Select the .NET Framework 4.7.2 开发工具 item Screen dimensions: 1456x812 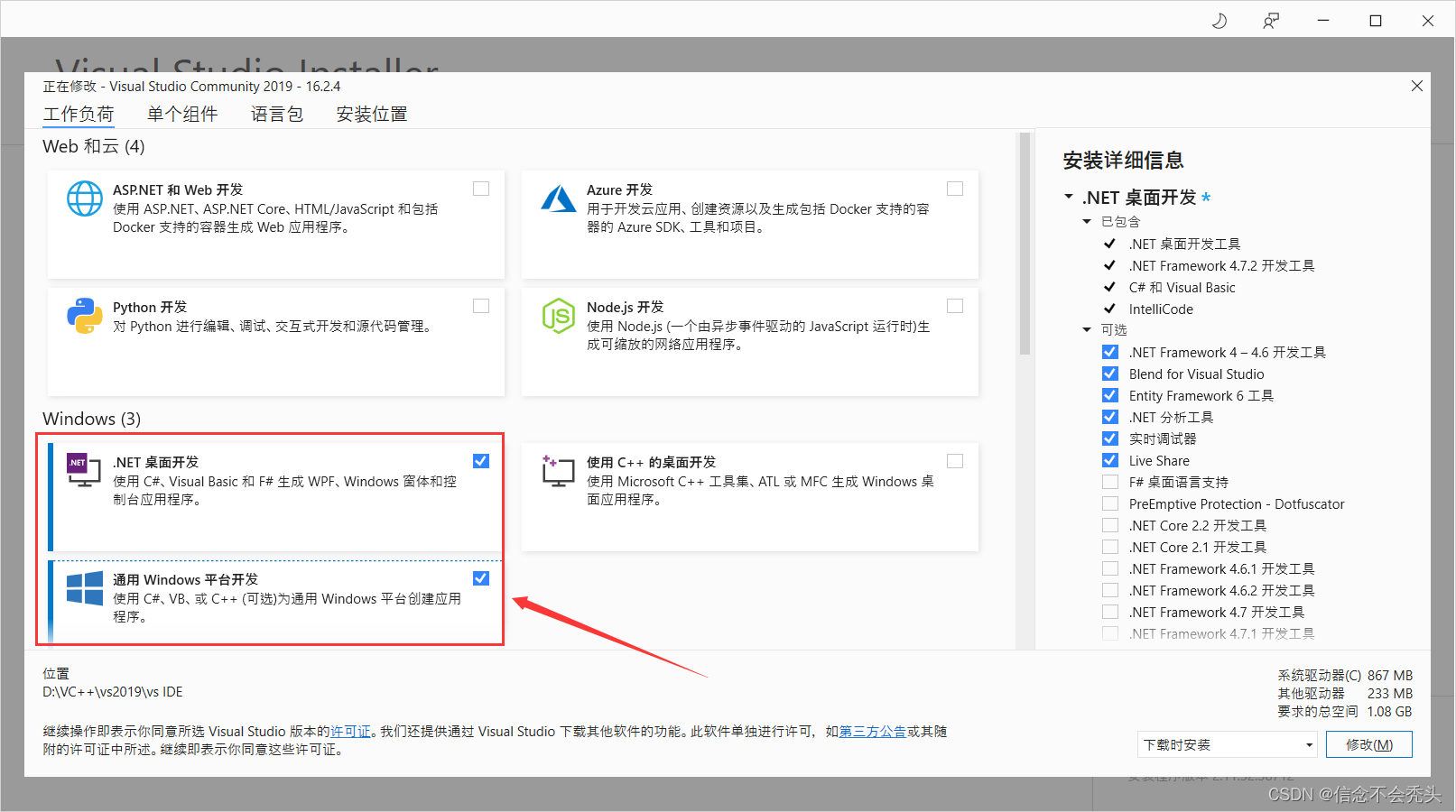point(1221,265)
